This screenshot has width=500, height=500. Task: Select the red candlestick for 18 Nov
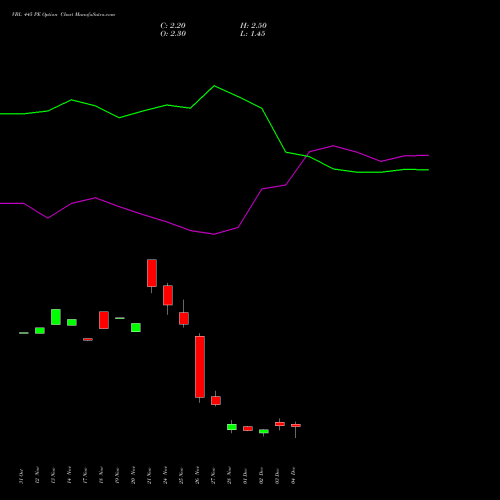point(104,320)
